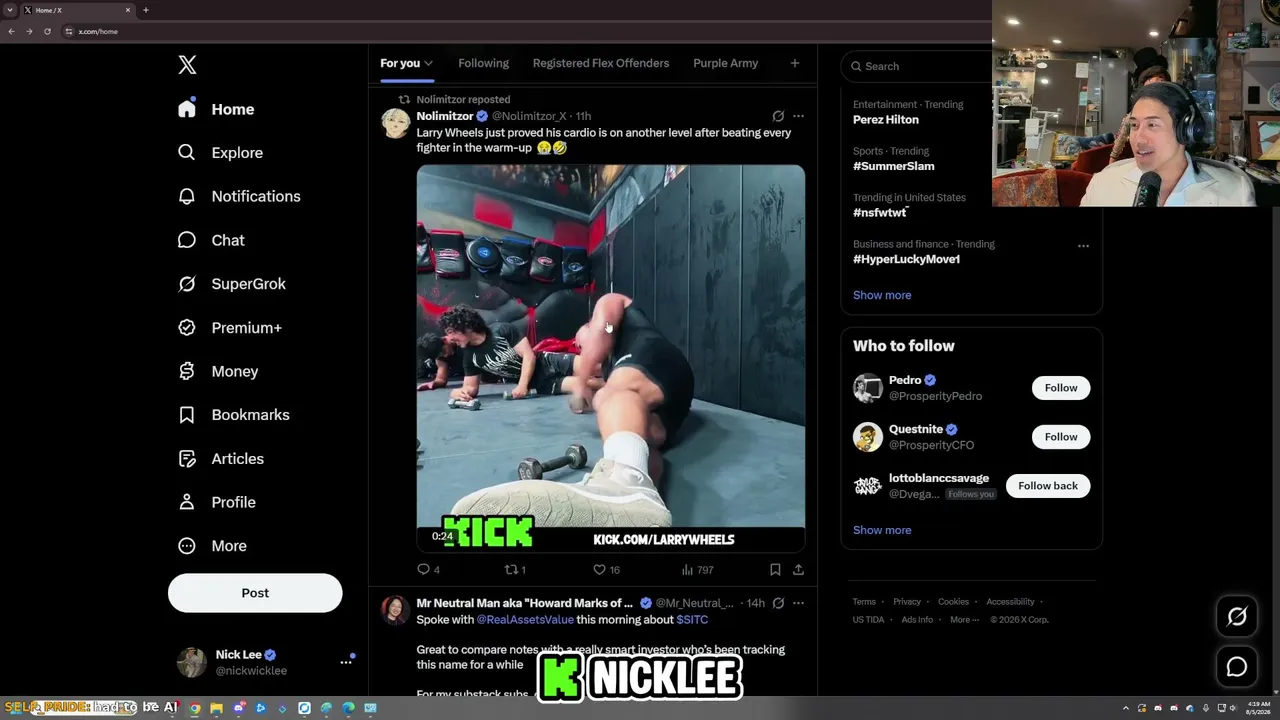
Task: View Bookmarks in the sidebar
Action: 234,415
